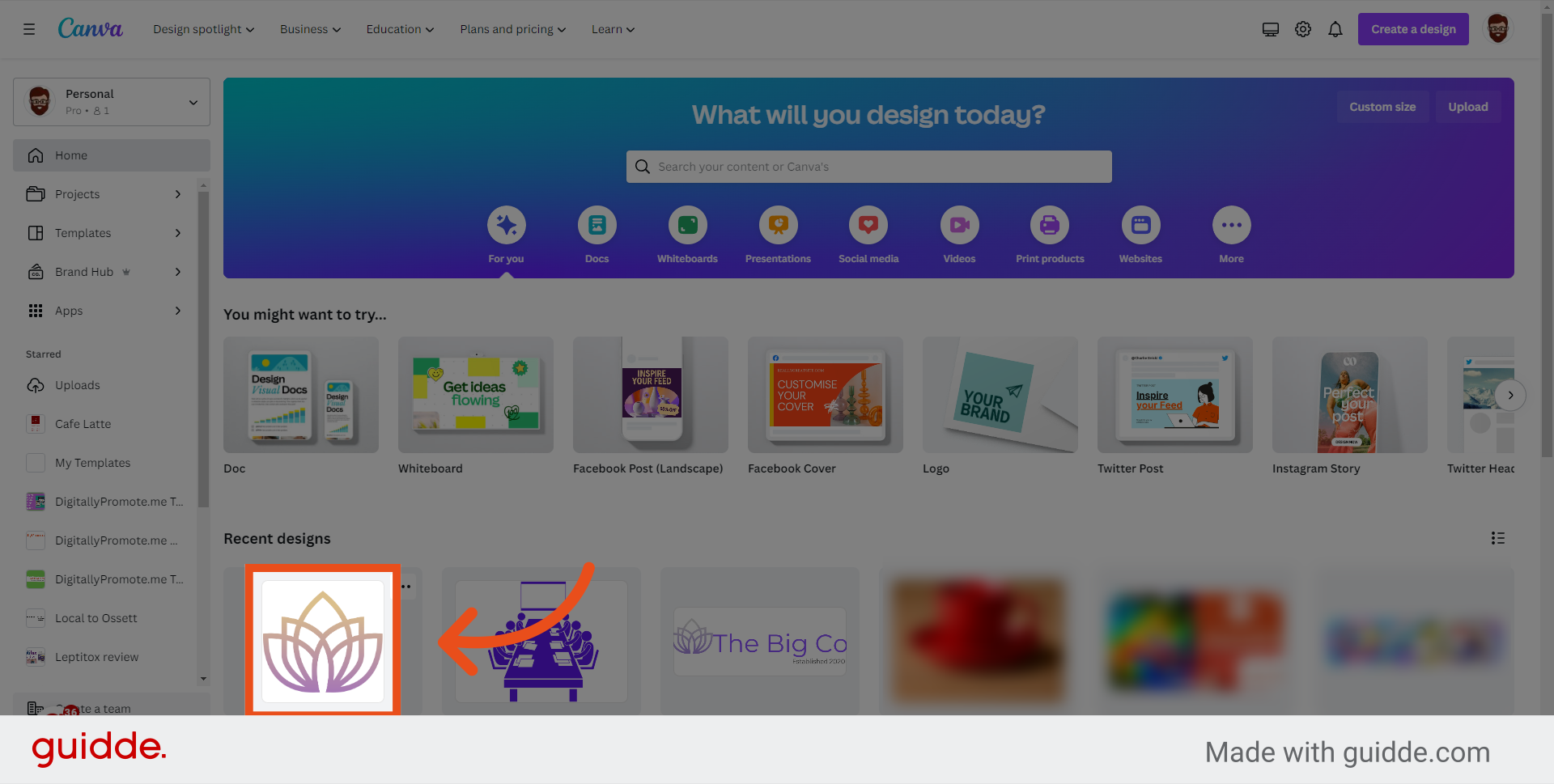Expand the Projects sidebar chevron

178,194
